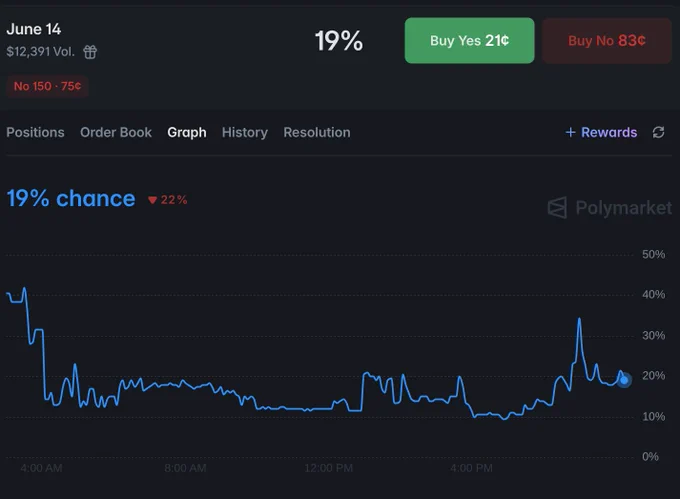Click the 0% axis label
The width and height of the screenshot is (680, 499).
[x=650, y=457]
